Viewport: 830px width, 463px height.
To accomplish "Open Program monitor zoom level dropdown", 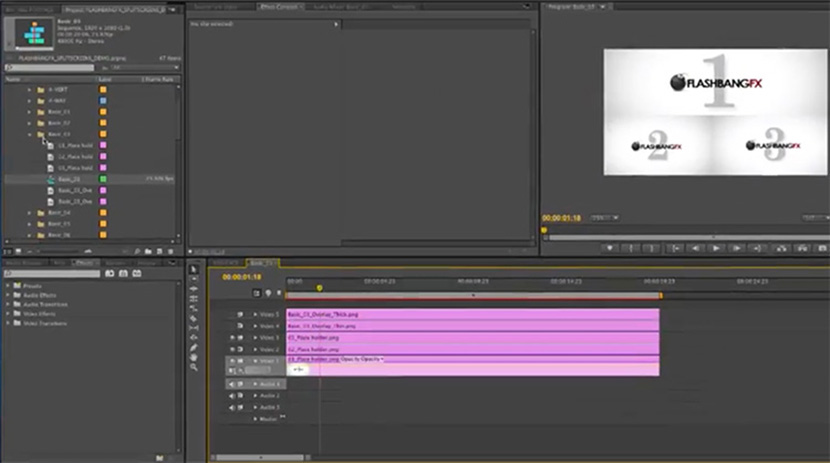I will coord(605,218).
